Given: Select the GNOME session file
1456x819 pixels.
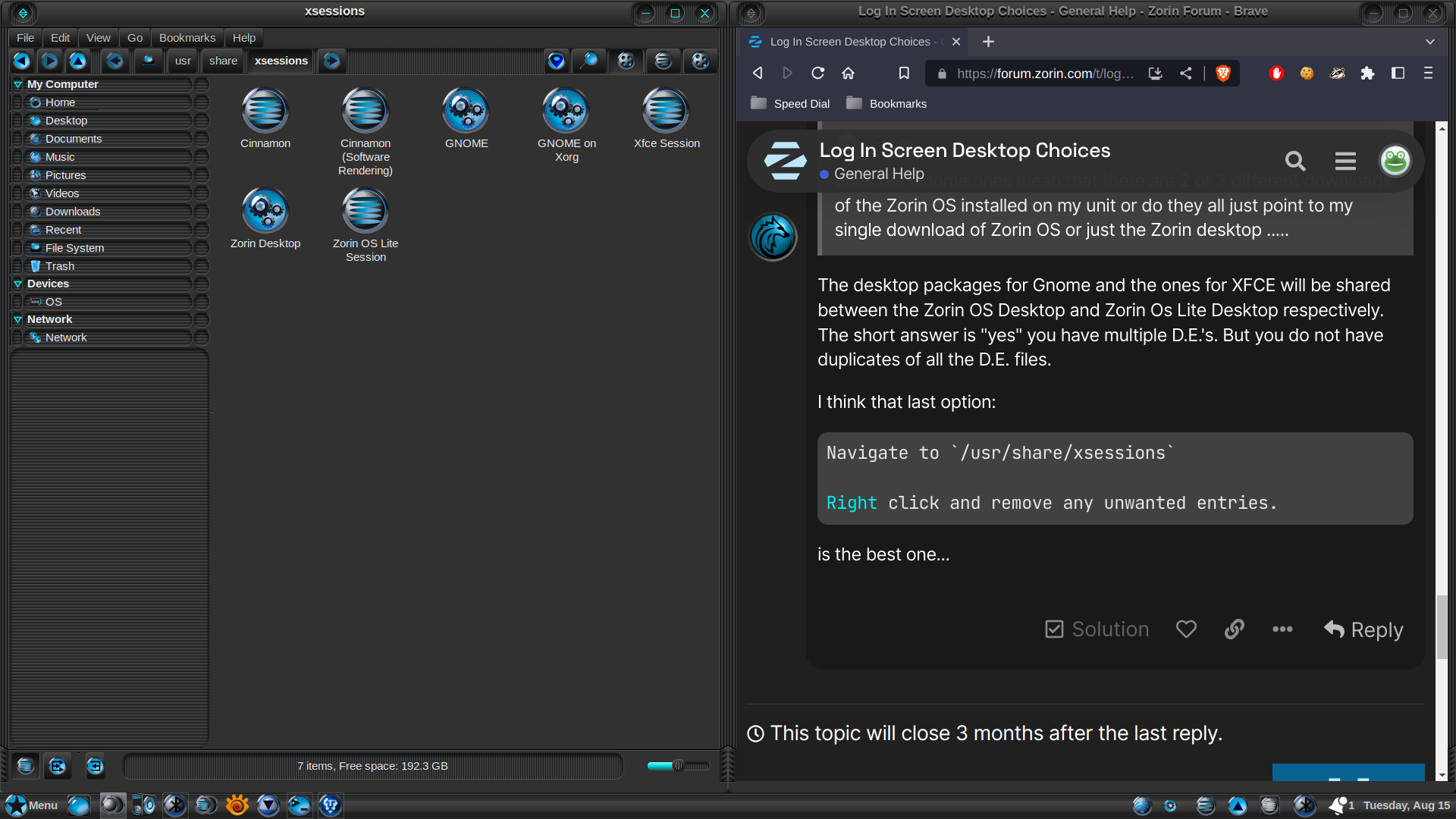Looking at the screenshot, I should (x=466, y=118).
